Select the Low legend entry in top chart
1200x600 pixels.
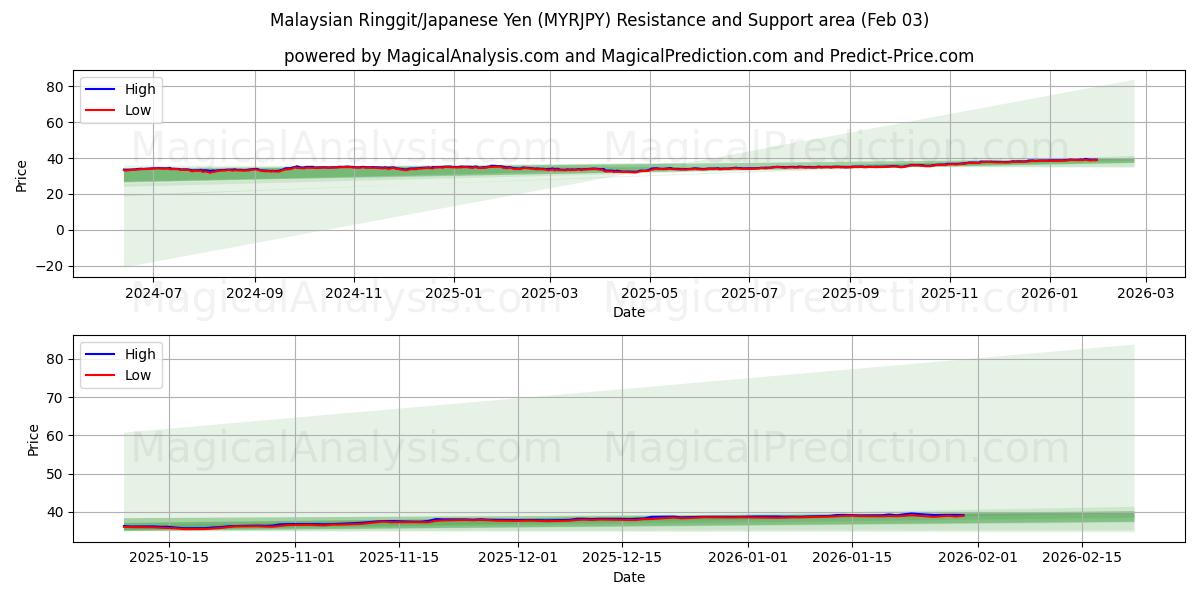click(x=139, y=110)
